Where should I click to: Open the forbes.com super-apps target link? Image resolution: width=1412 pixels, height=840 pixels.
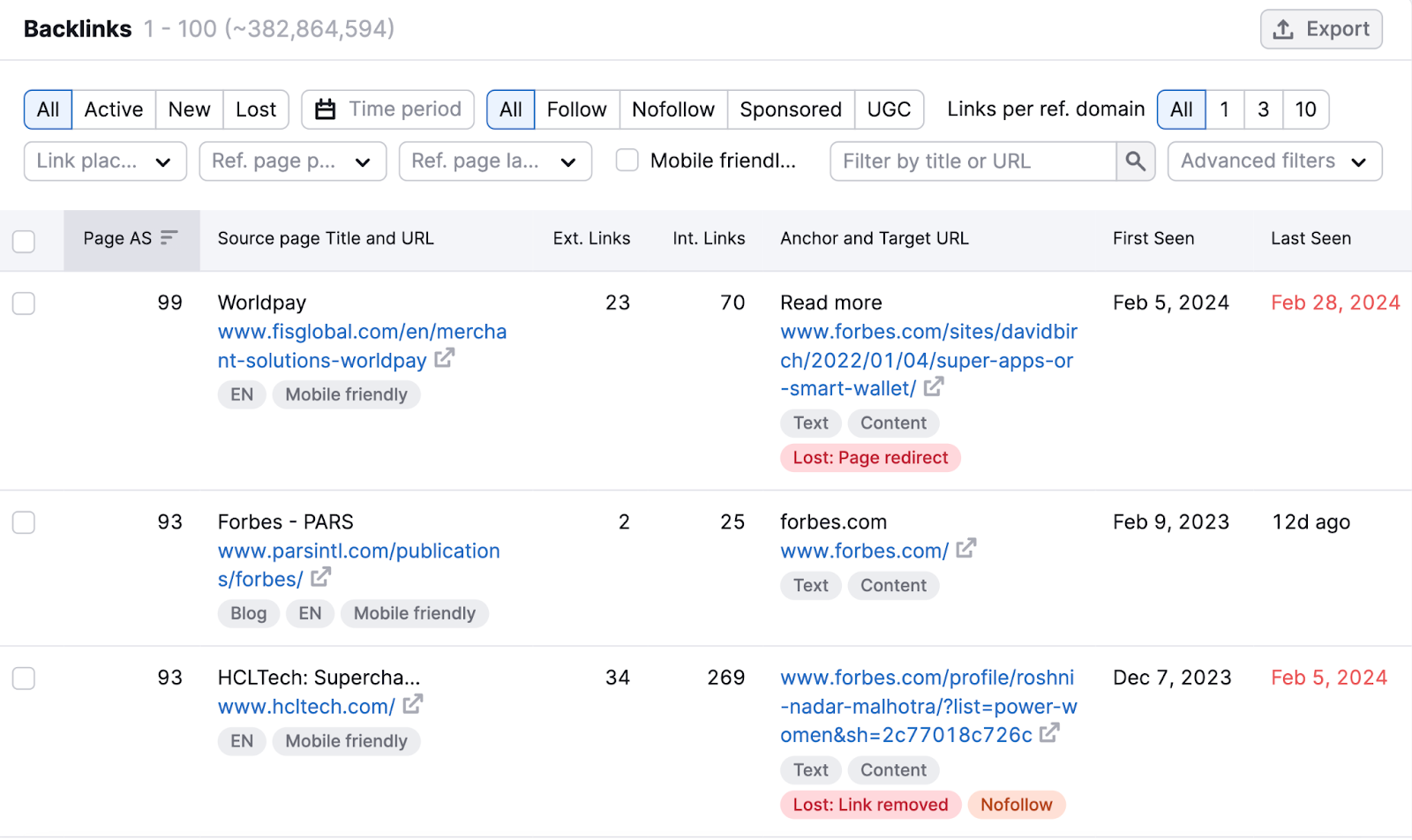point(928,360)
